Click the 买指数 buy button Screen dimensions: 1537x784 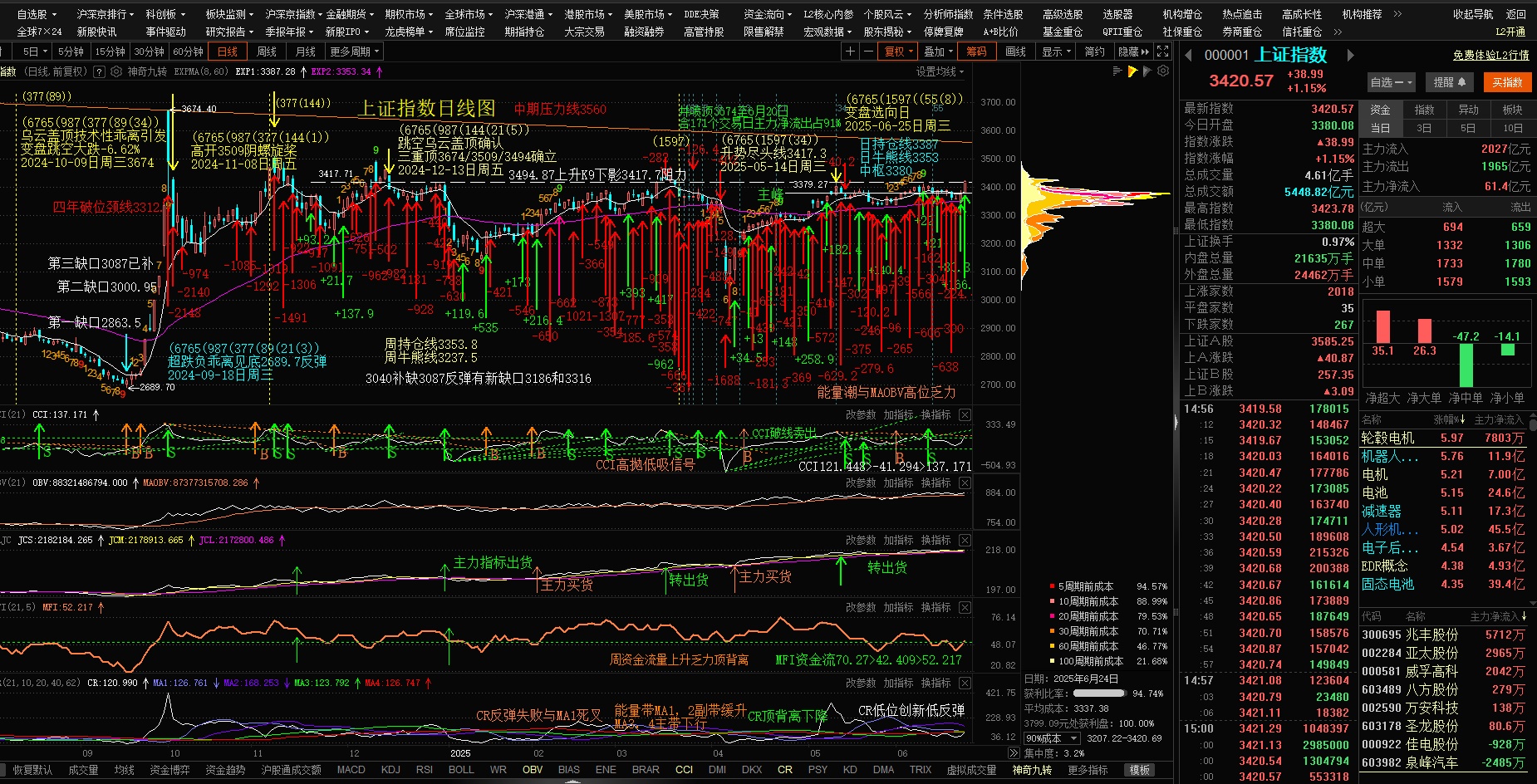pyautogui.click(x=1507, y=82)
